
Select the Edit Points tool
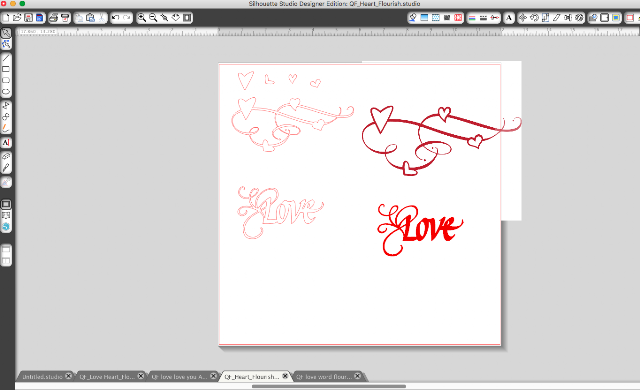[6, 44]
